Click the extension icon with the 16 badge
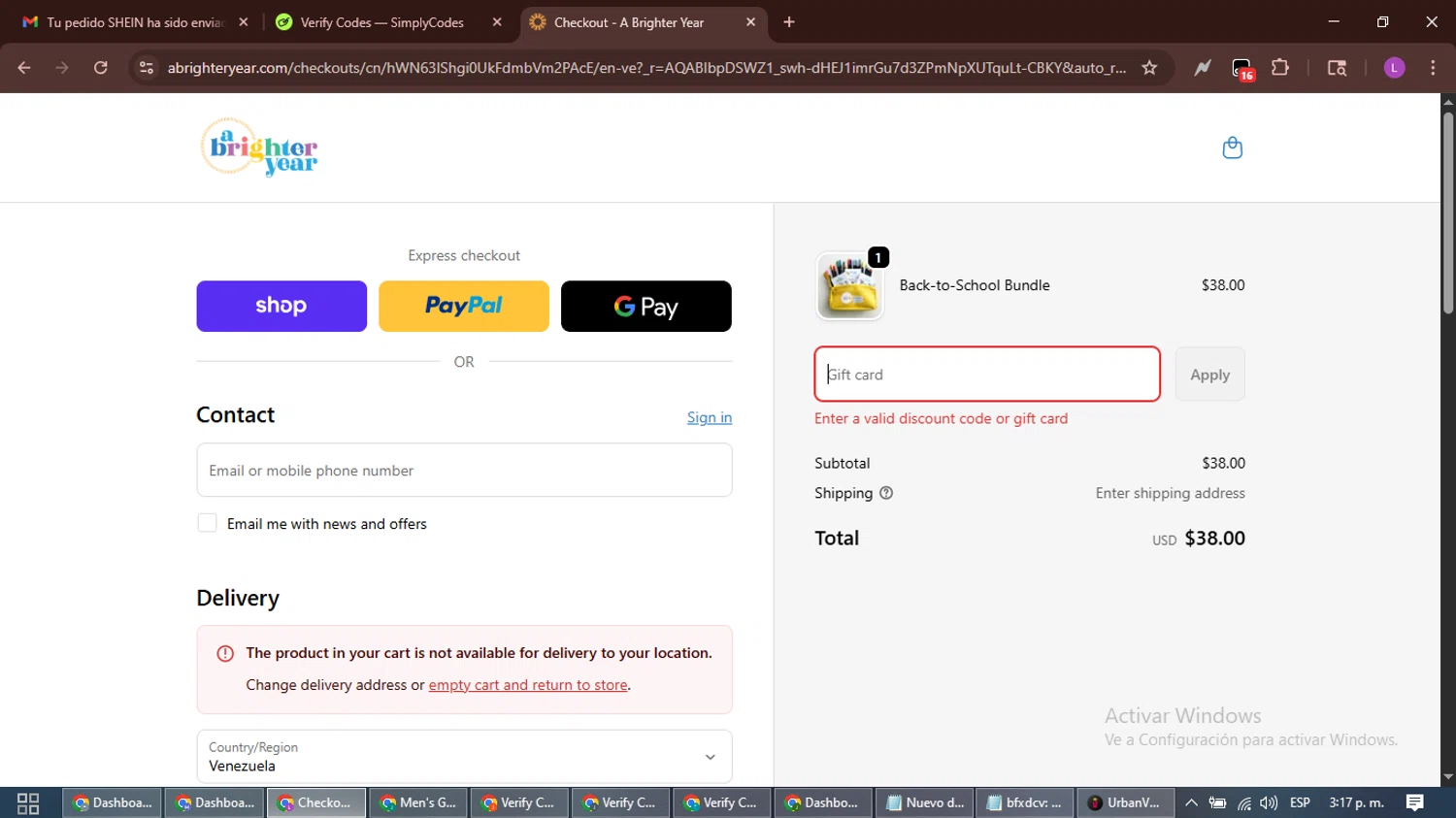This screenshot has width=1456, height=818. pyautogui.click(x=1242, y=69)
